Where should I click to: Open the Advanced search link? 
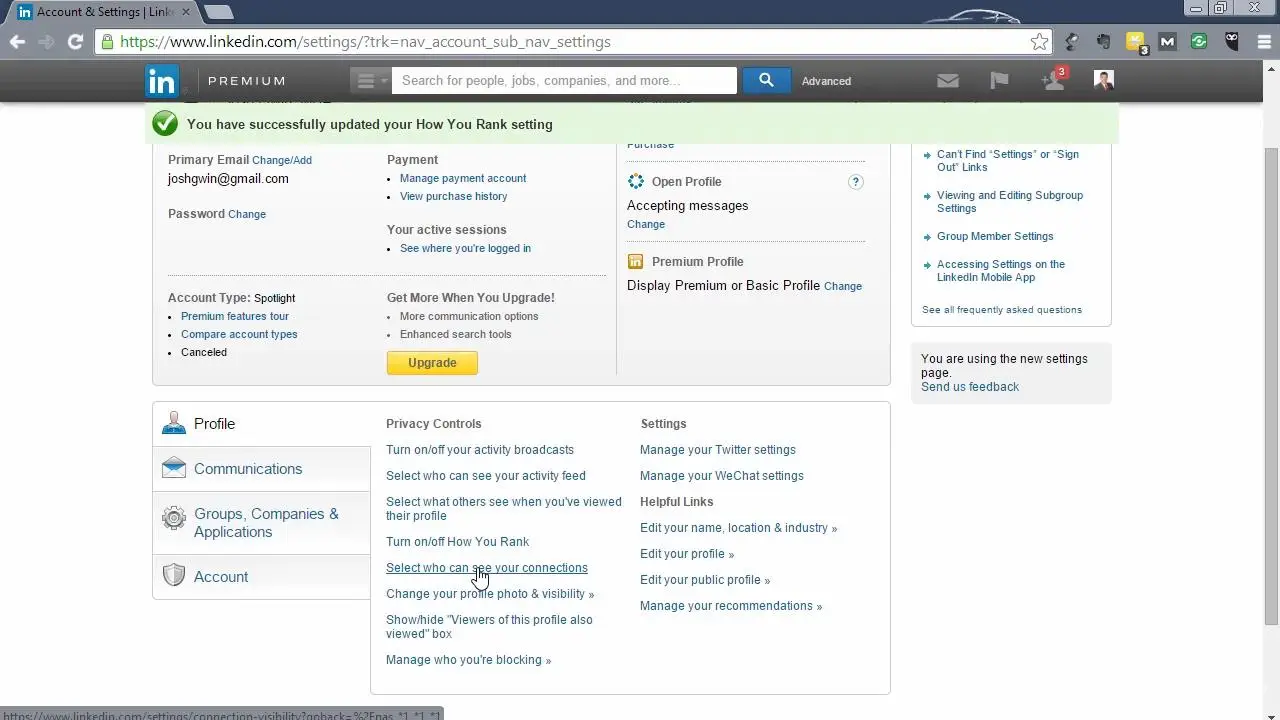coord(826,81)
